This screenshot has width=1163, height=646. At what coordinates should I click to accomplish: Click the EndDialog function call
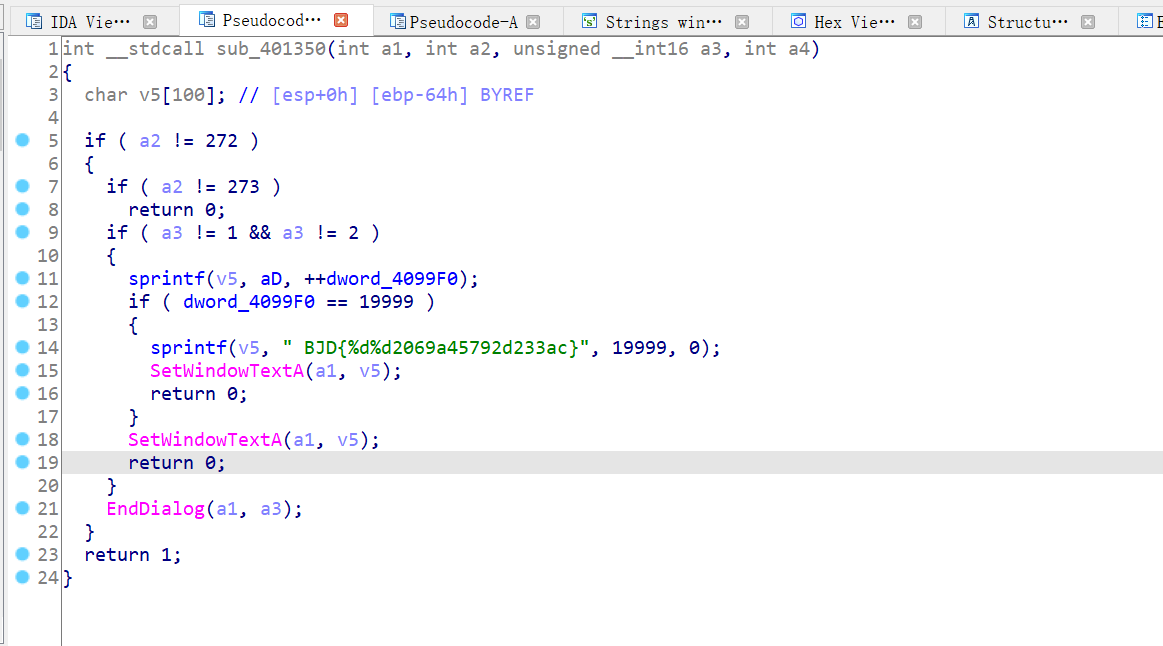[156, 509]
